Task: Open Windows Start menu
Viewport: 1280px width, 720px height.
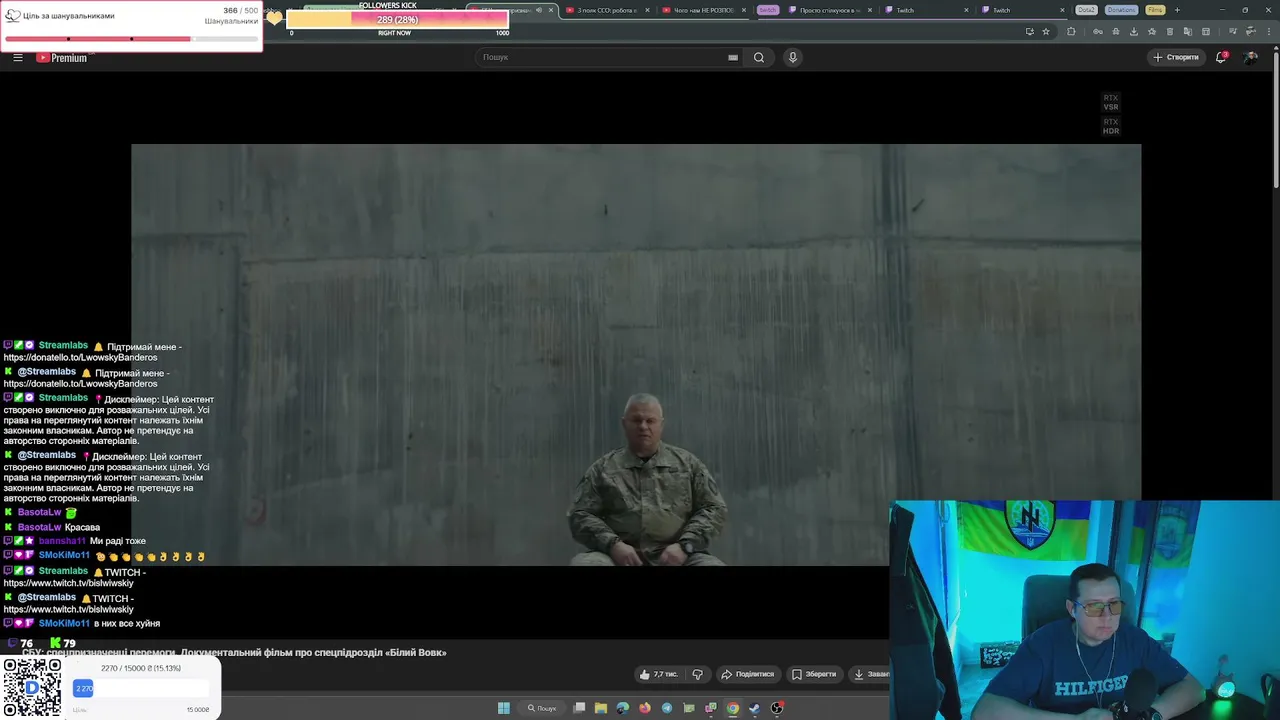Action: click(x=504, y=708)
